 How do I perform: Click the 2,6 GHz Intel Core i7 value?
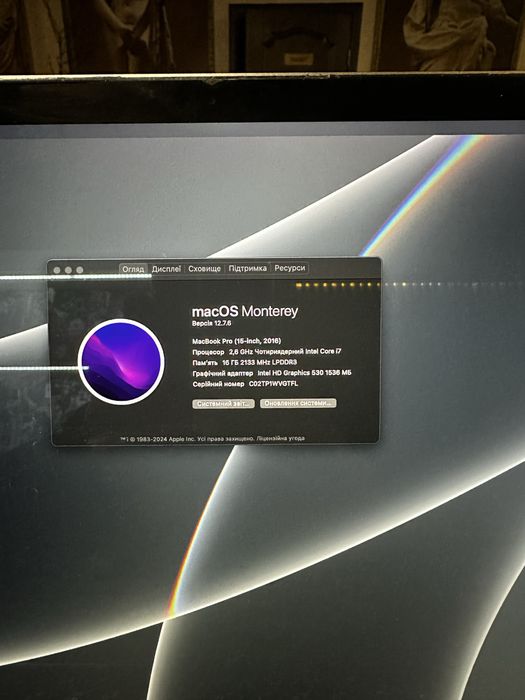pos(285,351)
